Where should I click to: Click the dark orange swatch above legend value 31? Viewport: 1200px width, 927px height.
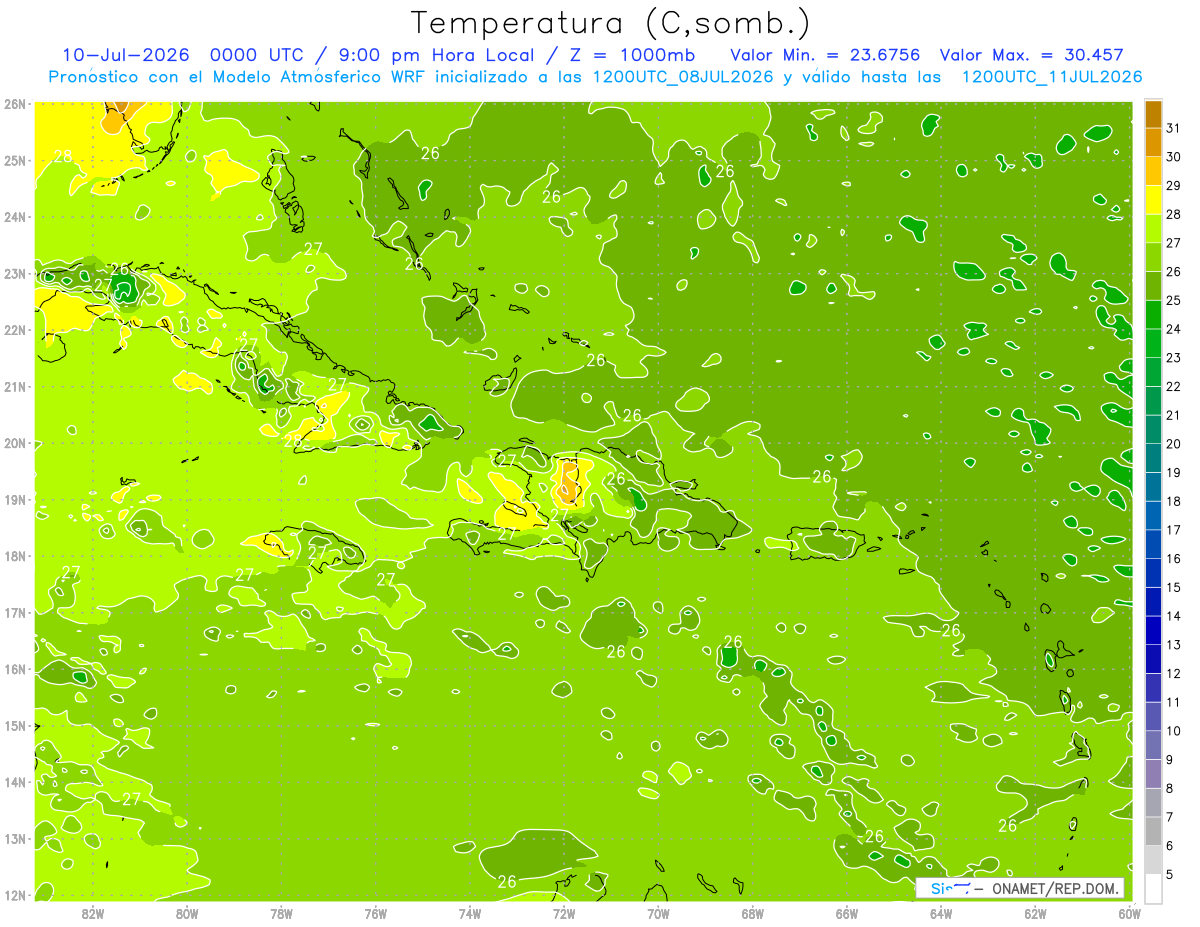pyautogui.click(x=1153, y=114)
